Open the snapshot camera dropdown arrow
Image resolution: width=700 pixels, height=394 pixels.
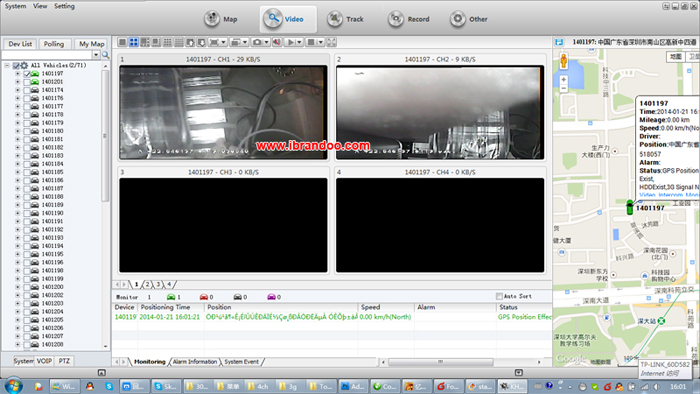(266, 42)
